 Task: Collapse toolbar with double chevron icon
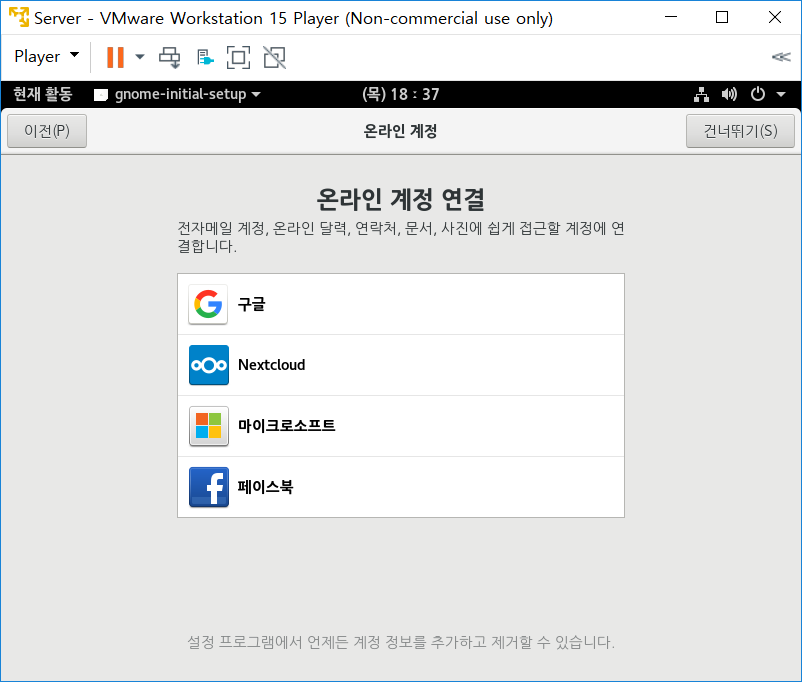781,57
